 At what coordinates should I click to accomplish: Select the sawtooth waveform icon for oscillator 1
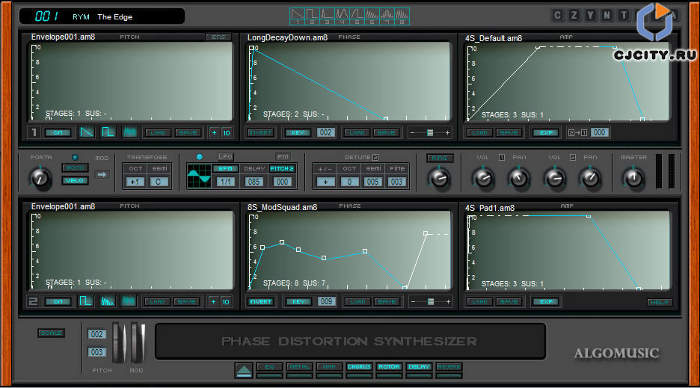pyautogui.click(x=87, y=132)
